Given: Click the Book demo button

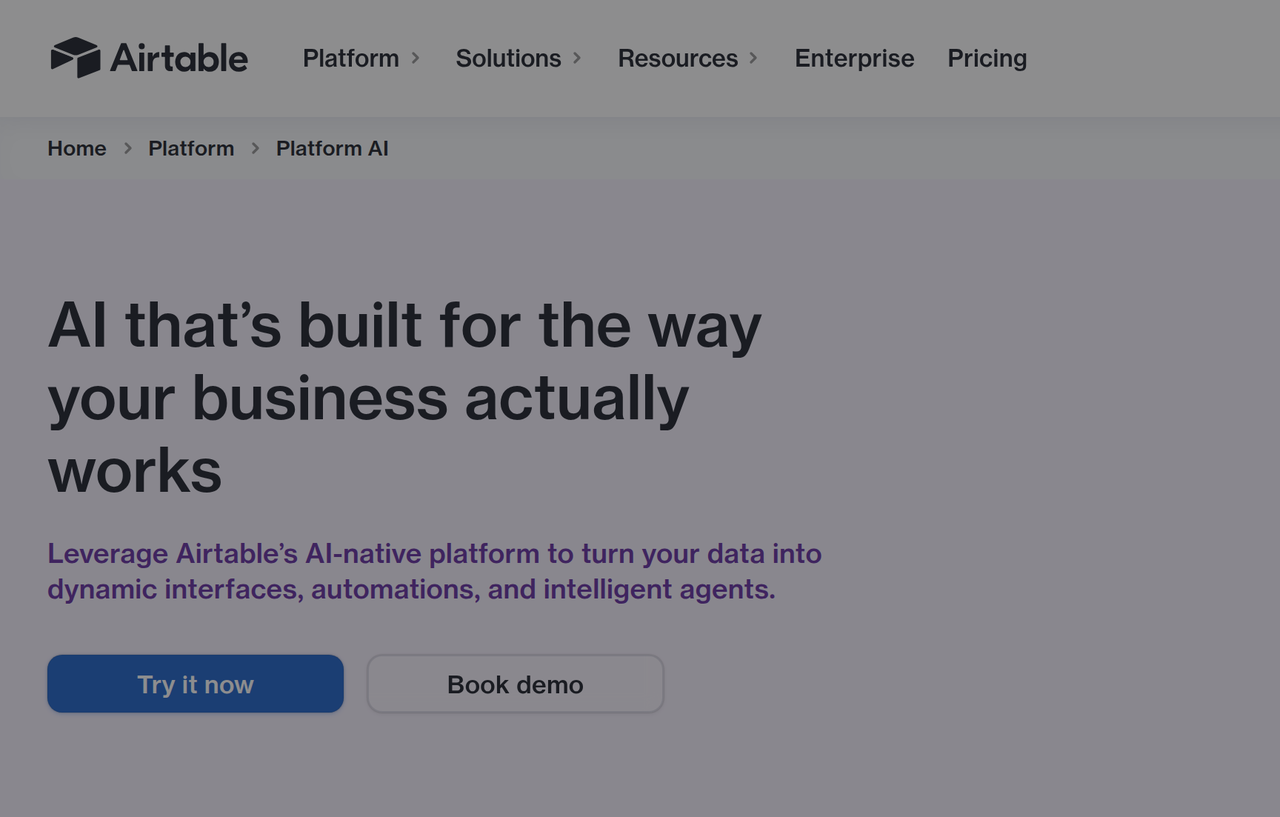Looking at the screenshot, I should pos(515,684).
